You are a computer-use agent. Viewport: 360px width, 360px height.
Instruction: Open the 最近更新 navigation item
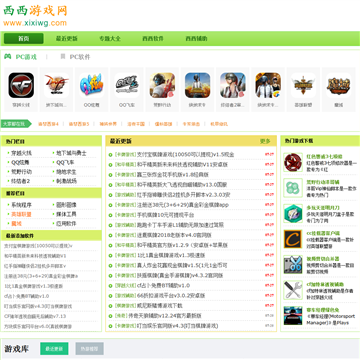[x=67, y=39]
